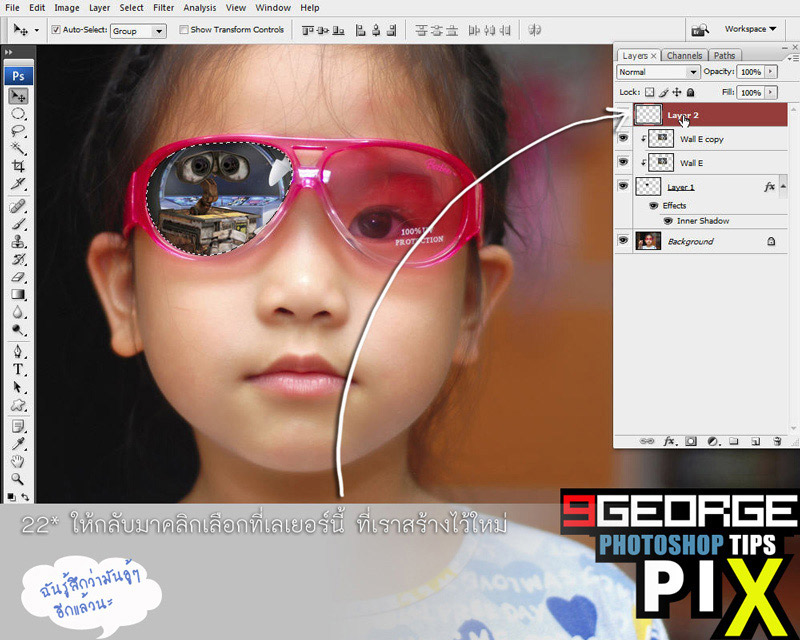Screen dimensions: 800x640
Task: Click the Add layer mask icon
Action: pos(691,441)
